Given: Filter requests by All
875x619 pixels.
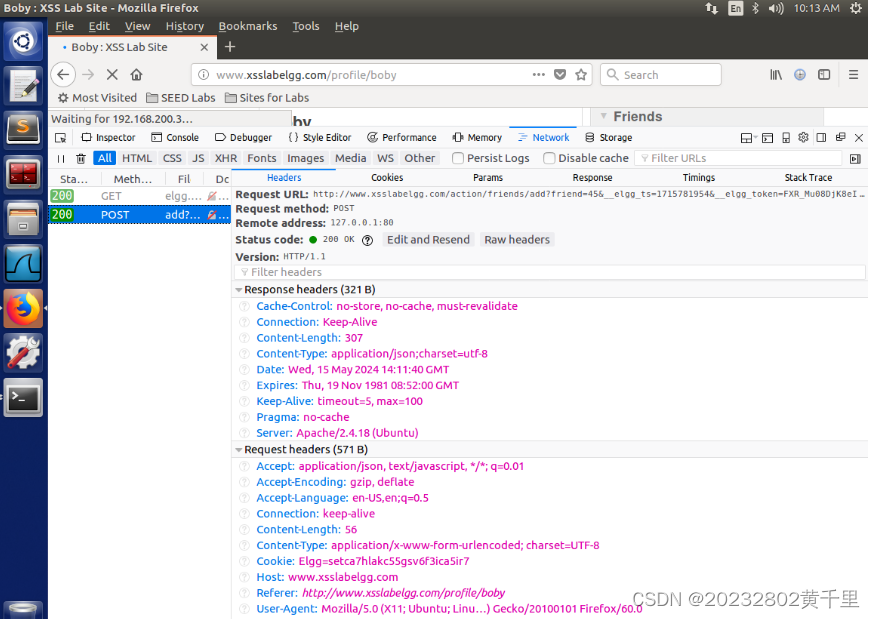Looking at the screenshot, I should (x=104, y=158).
